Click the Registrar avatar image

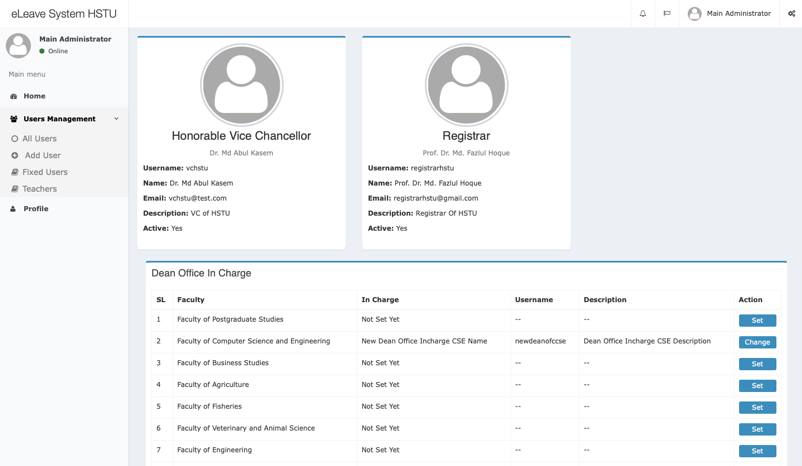click(466, 85)
